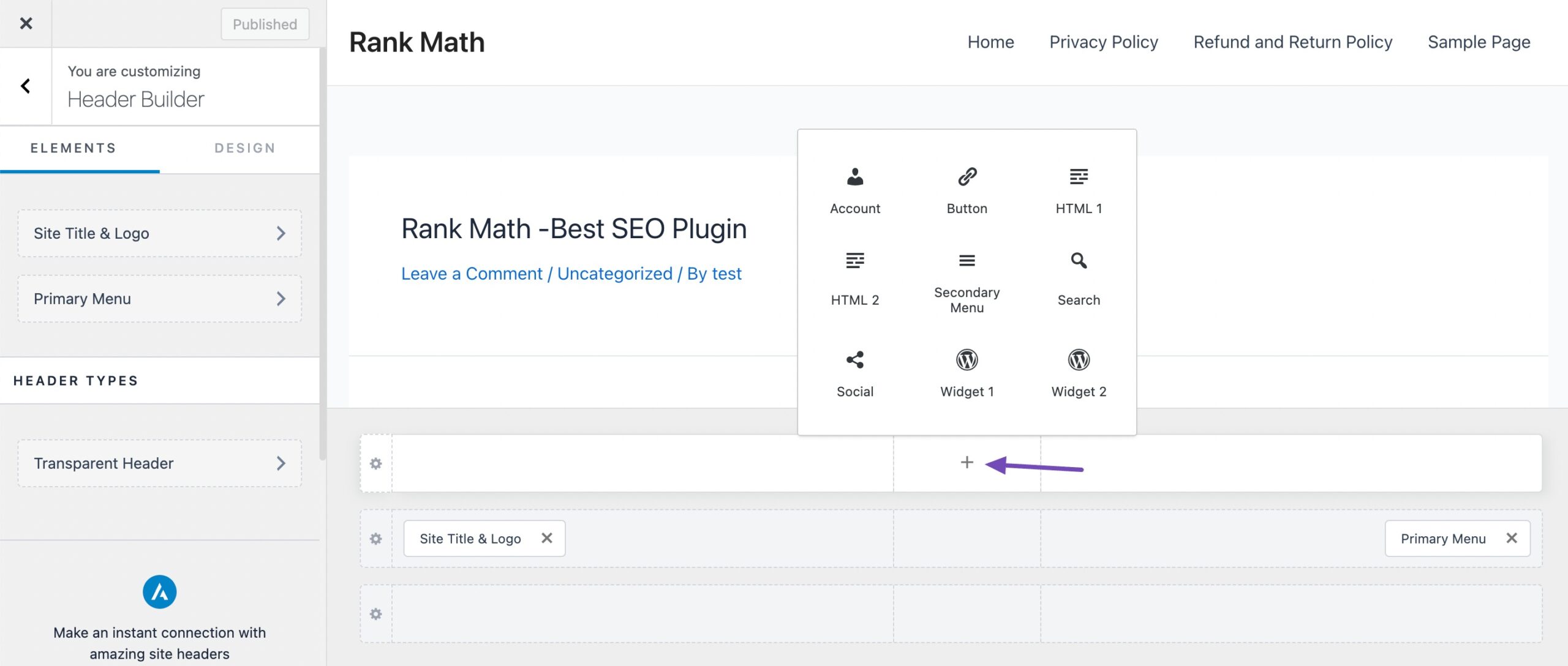
Task: Insert the HTML 1 element
Action: [1079, 191]
